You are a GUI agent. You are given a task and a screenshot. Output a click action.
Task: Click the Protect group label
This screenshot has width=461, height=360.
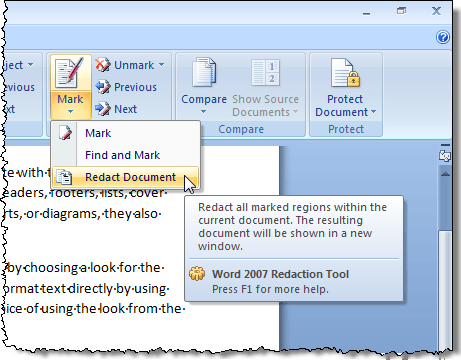346,129
